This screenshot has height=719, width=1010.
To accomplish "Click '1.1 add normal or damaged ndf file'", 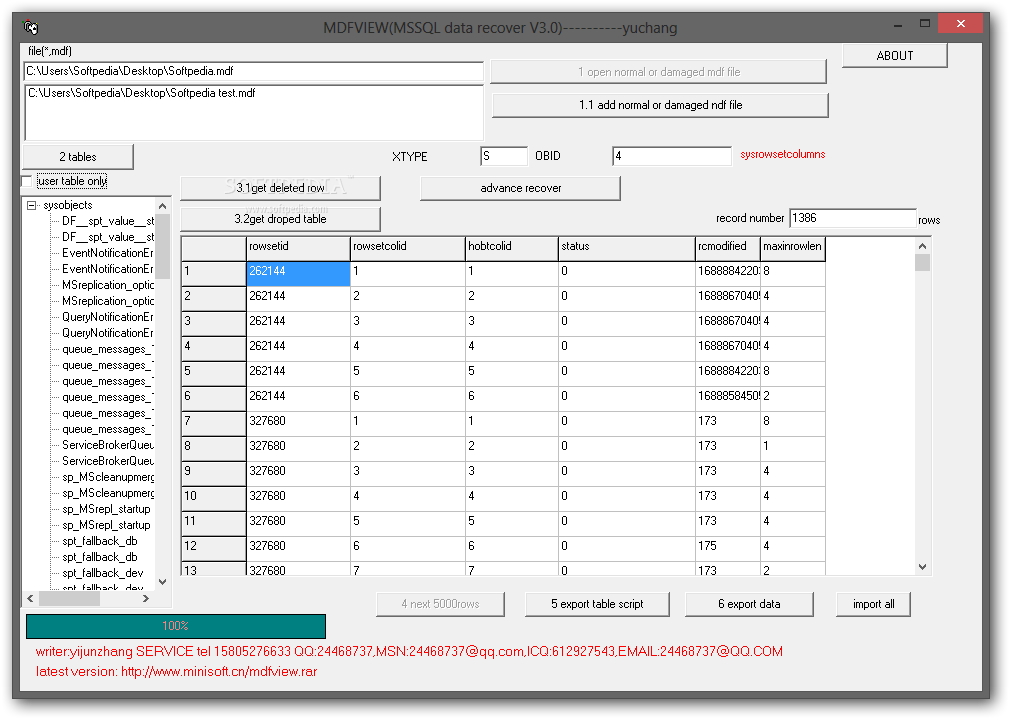I will click(660, 105).
